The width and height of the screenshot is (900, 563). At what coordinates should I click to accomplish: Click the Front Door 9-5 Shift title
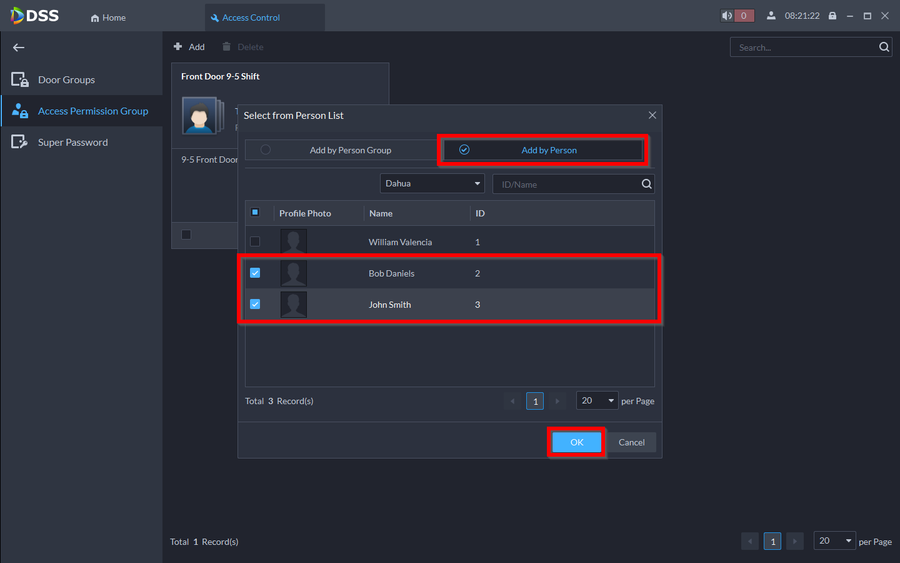(x=220, y=76)
